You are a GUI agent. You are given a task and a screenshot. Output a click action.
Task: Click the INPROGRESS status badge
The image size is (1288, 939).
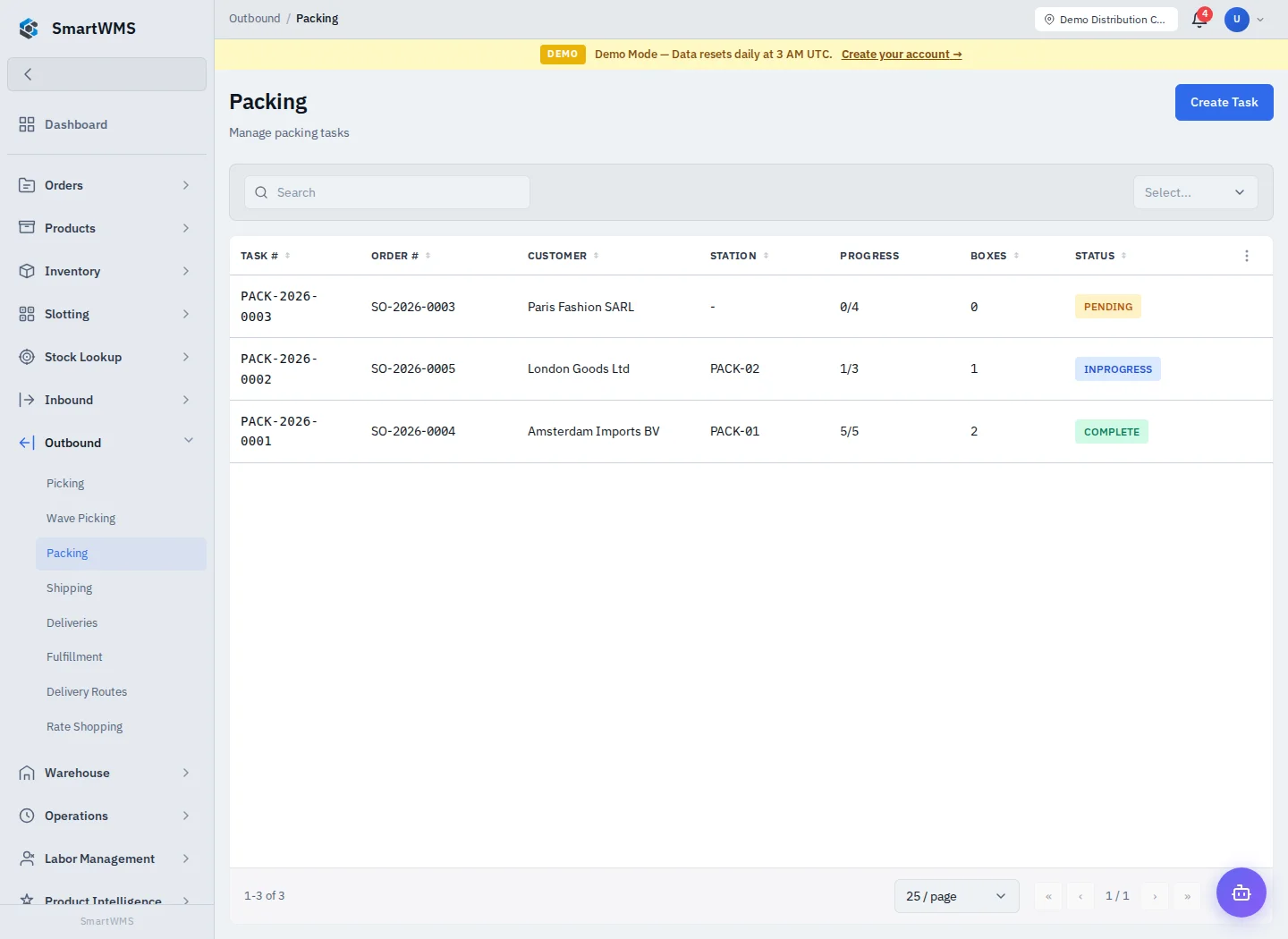click(1118, 369)
